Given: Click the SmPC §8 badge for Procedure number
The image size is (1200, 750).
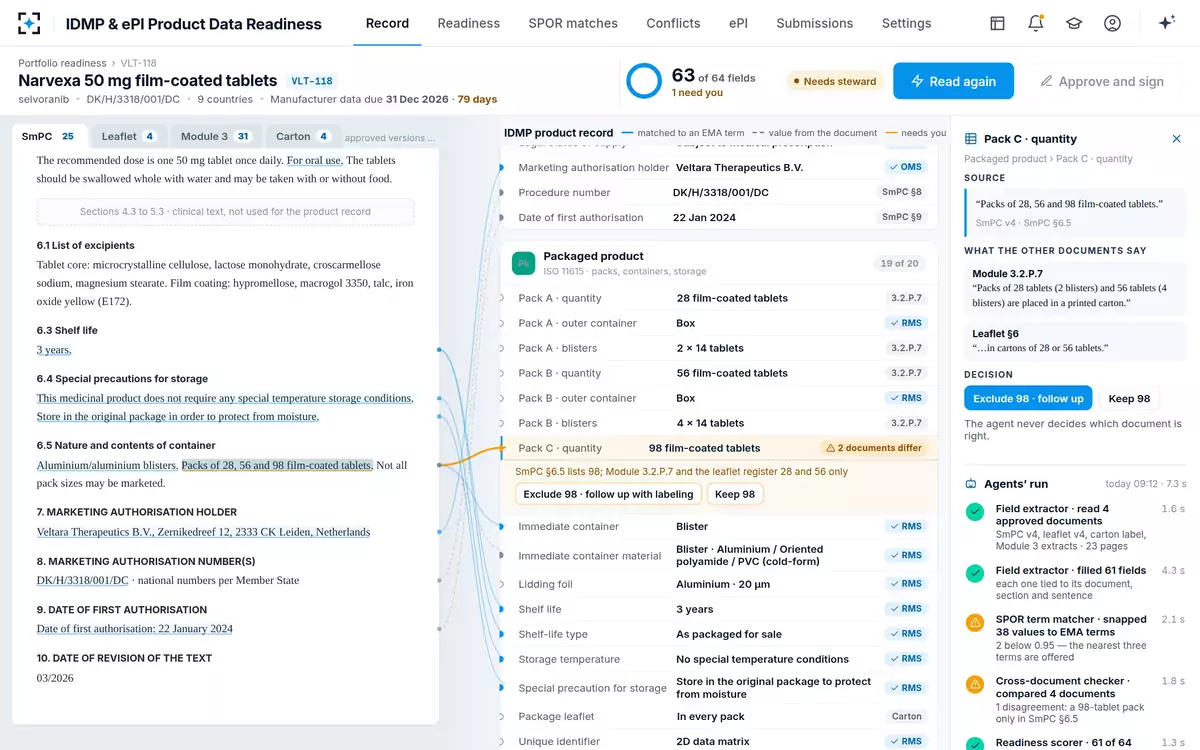Looking at the screenshot, I should (902, 192).
